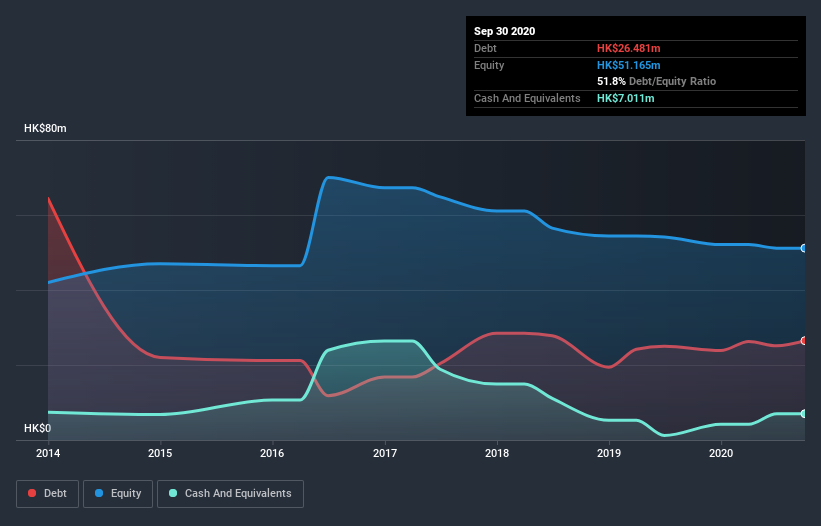This screenshot has height=526, width=821.
Task: Click the Debt label in tooltip
Action: click(485, 48)
